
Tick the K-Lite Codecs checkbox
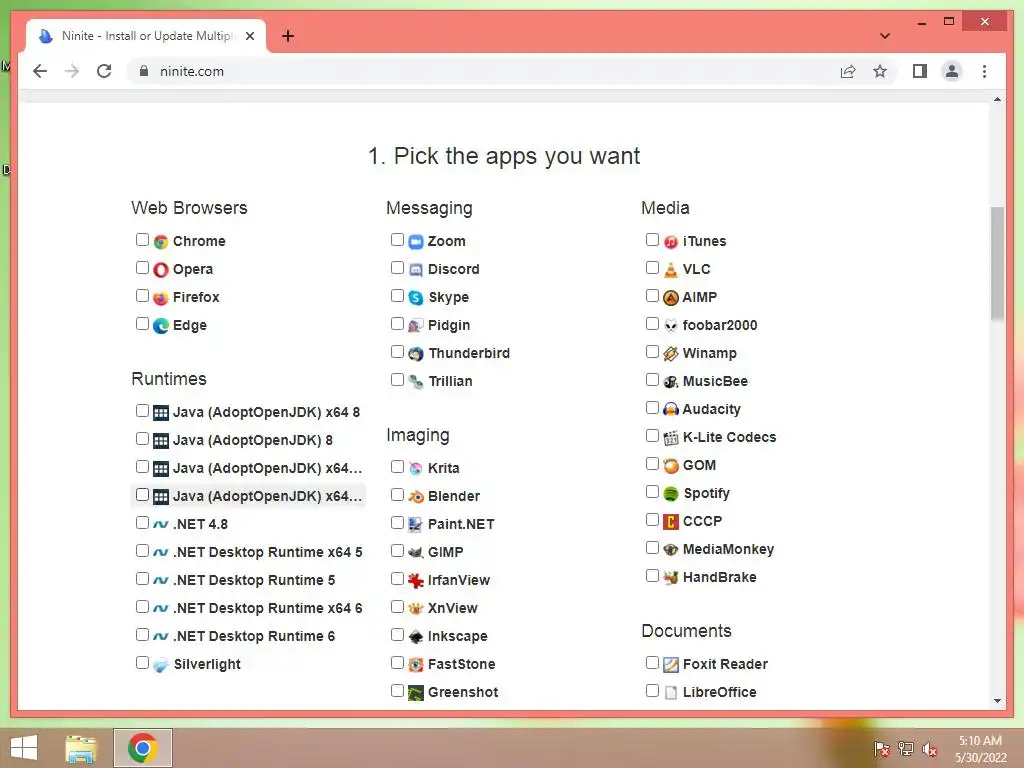click(x=652, y=436)
